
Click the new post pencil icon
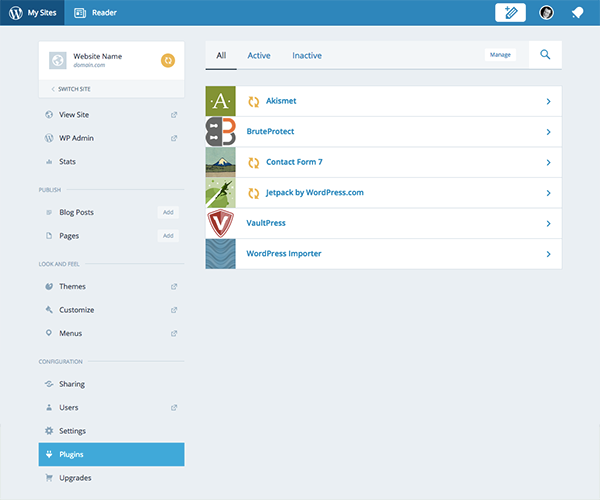(x=510, y=13)
